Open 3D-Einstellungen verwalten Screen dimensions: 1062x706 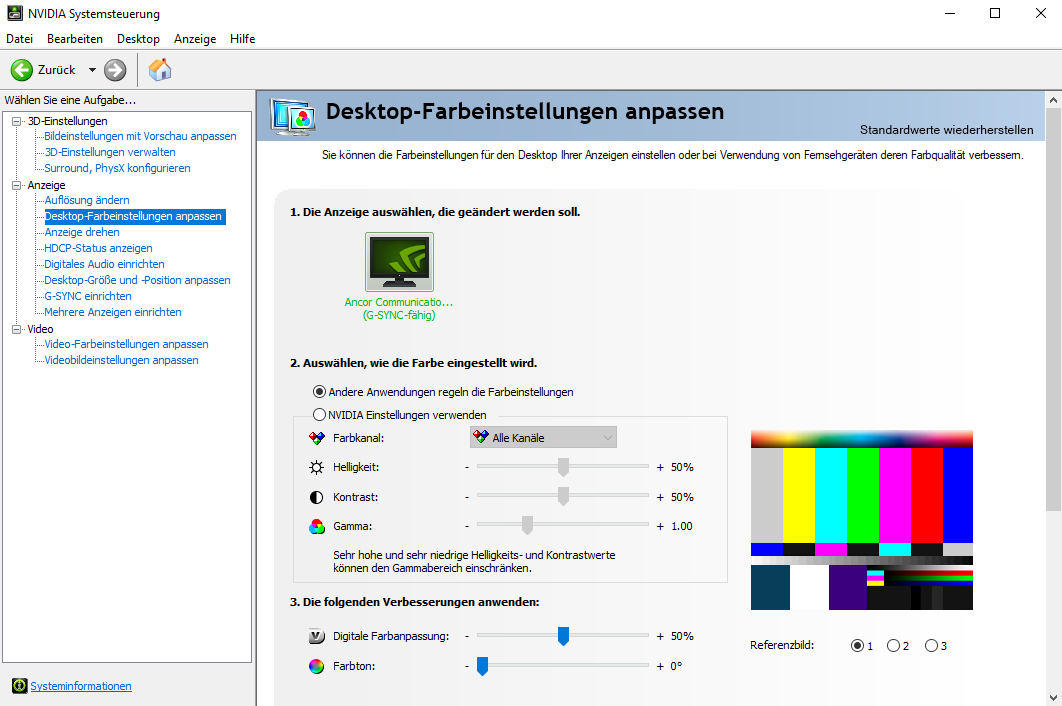[110, 152]
